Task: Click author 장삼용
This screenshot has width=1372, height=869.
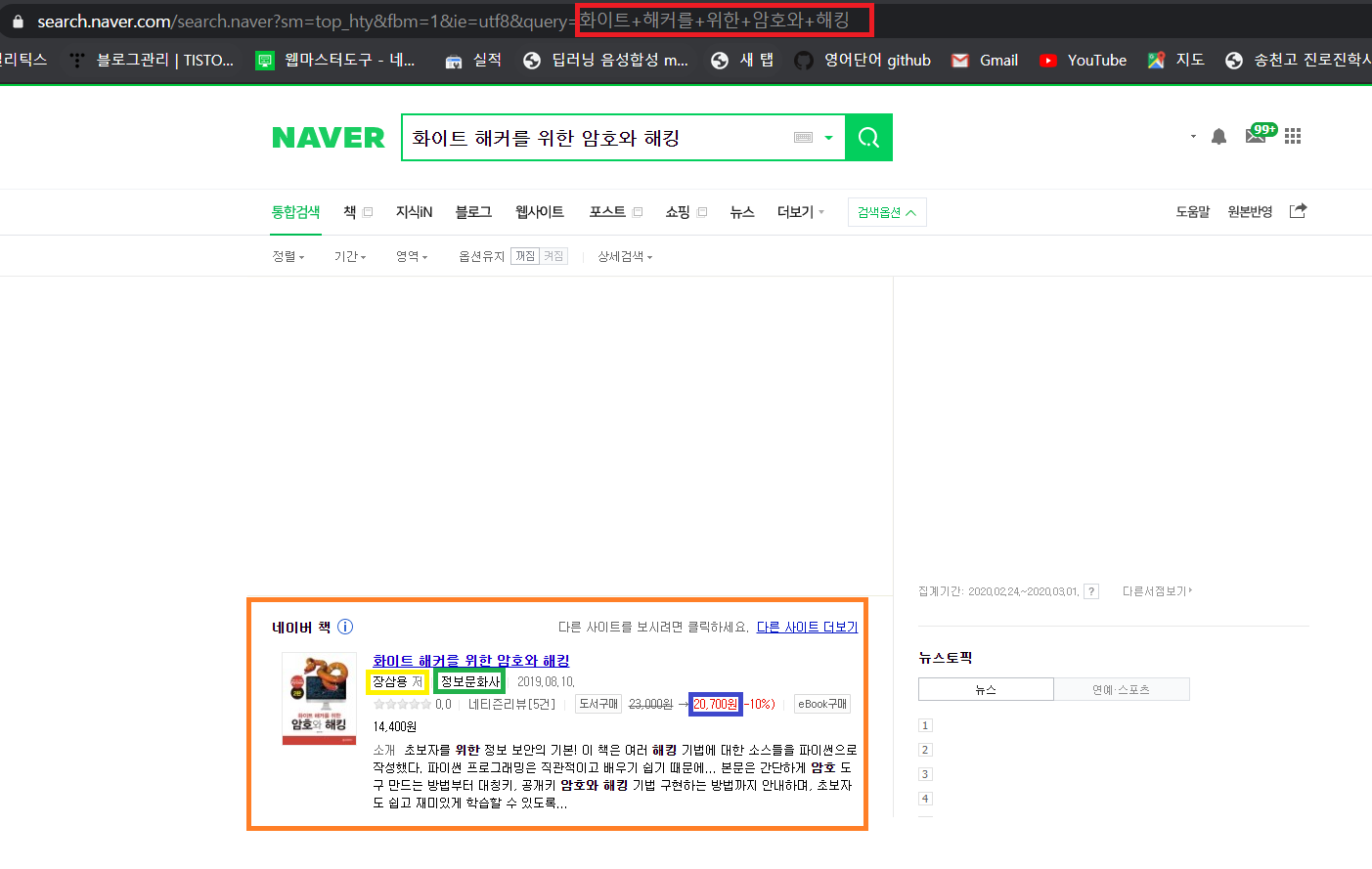Action: [390, 681]
